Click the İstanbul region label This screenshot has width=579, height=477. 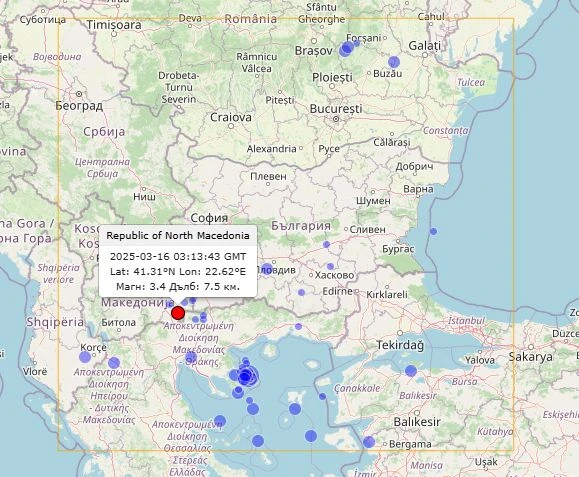pos(466,320)
